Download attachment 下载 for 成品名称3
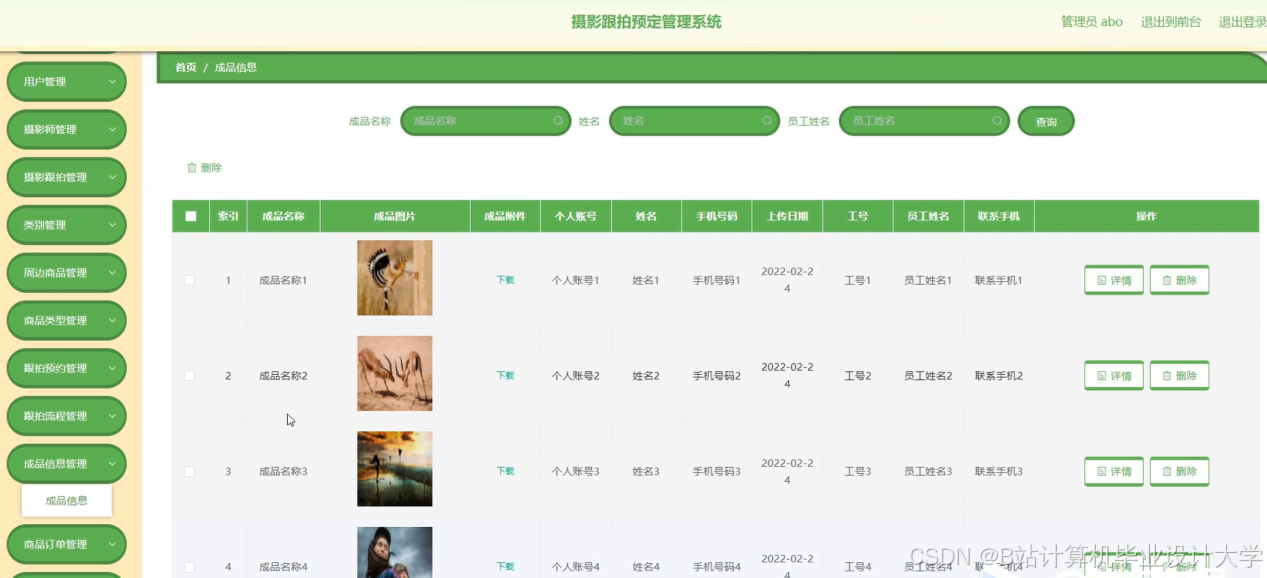This screenshot has height=578, width=1267. (505, 471)
